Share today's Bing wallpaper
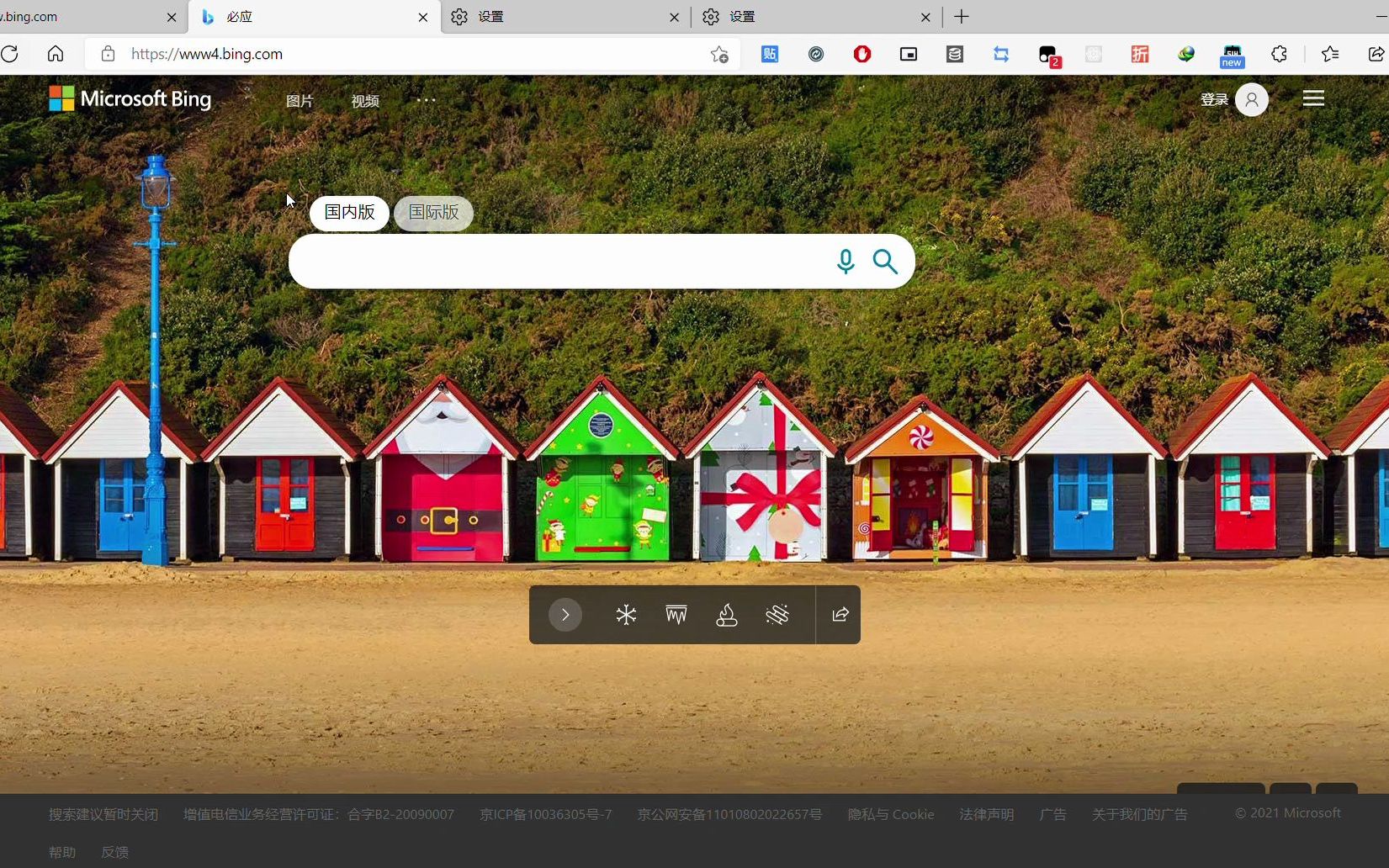This screenshot has height=868, width=1389. tap(840, 615)
